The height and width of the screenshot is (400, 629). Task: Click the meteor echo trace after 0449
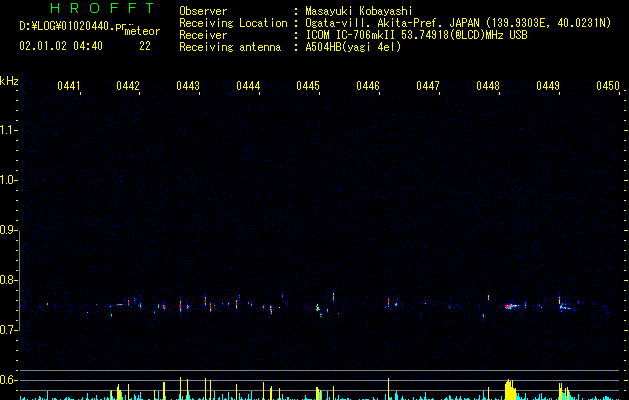click(566, 307)
